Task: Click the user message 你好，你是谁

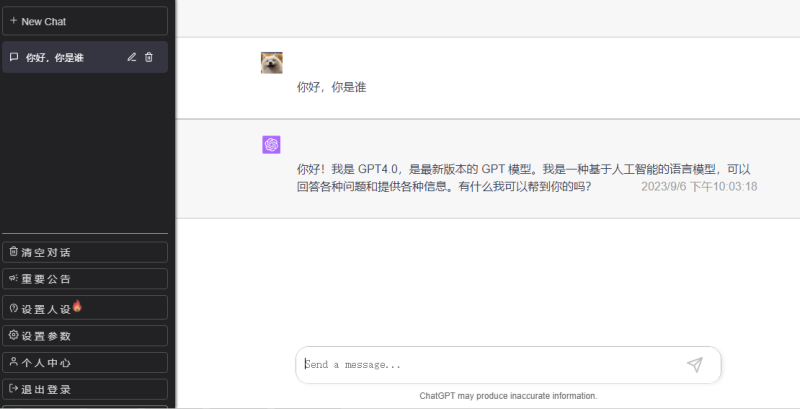Action: 332,88
